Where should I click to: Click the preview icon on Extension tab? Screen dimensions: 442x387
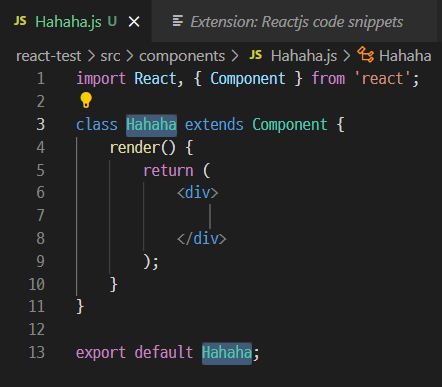pos(178,21)
